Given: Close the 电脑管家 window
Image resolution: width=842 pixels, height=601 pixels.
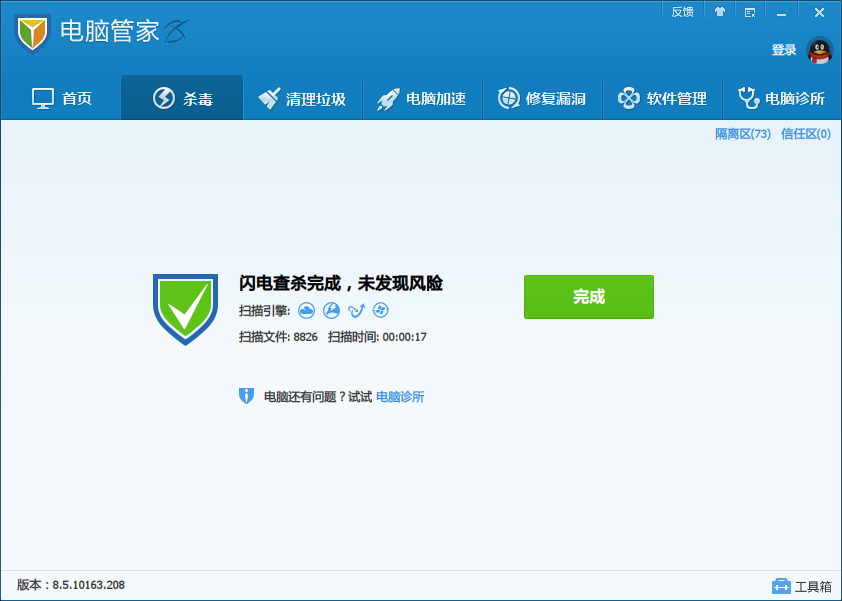Looking at the screenshot, I should click(819, 12).
